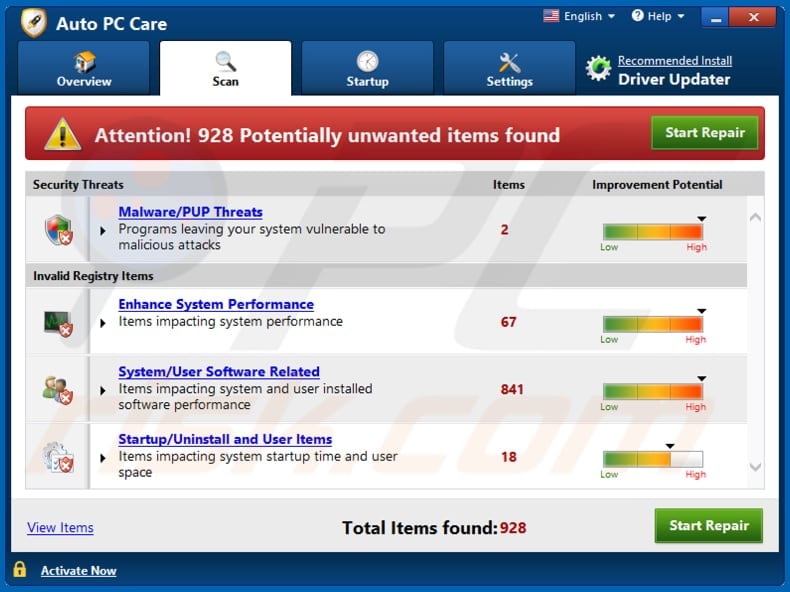Click the Malware/PUP Threats shield icon

(59, 230)
